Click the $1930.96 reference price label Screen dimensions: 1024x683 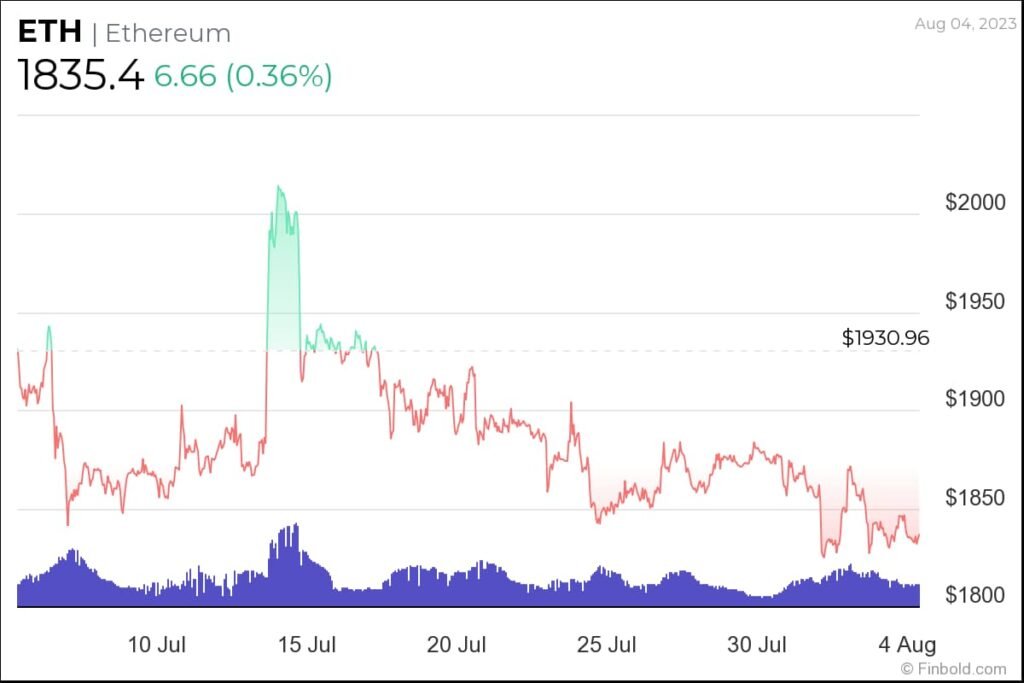tap(885, 338)
